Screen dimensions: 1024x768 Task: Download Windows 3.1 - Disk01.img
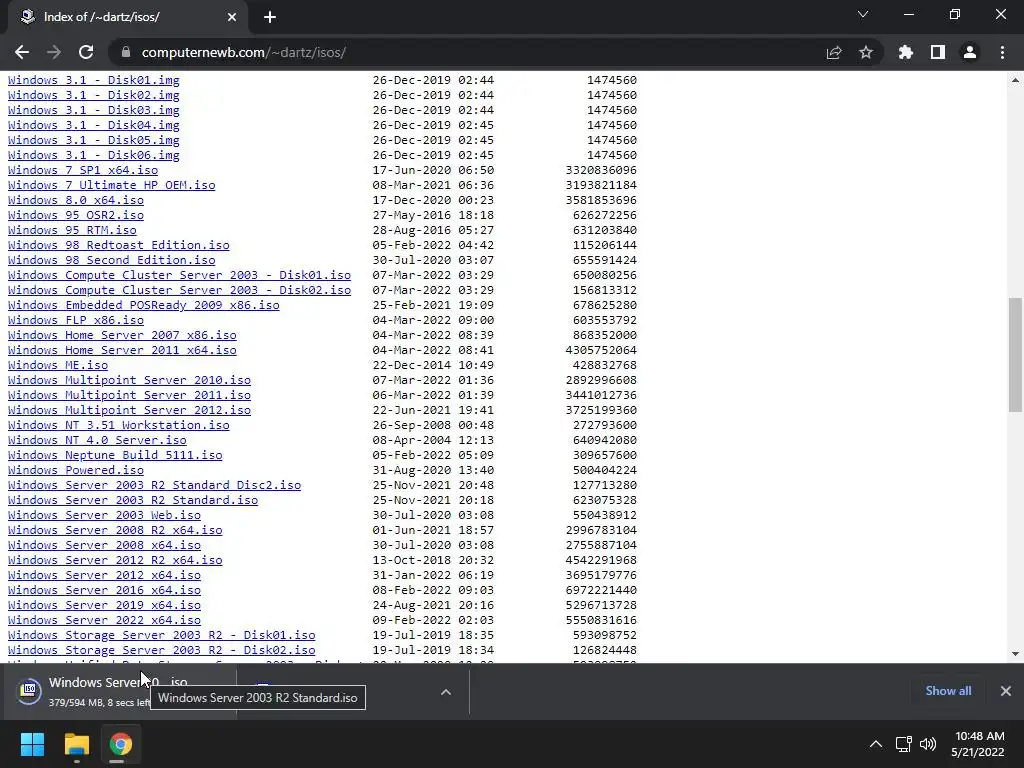coord(93,80)
